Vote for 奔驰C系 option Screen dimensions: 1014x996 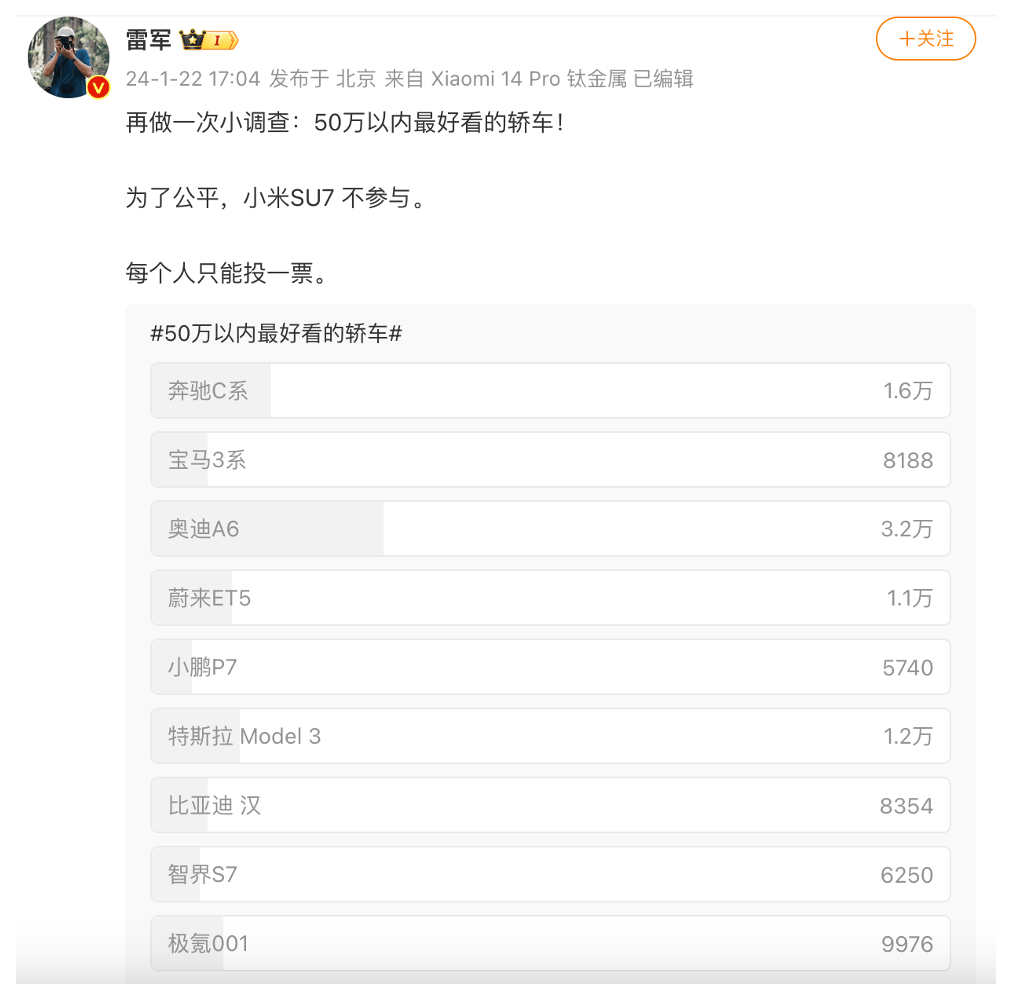coord(550,391)
